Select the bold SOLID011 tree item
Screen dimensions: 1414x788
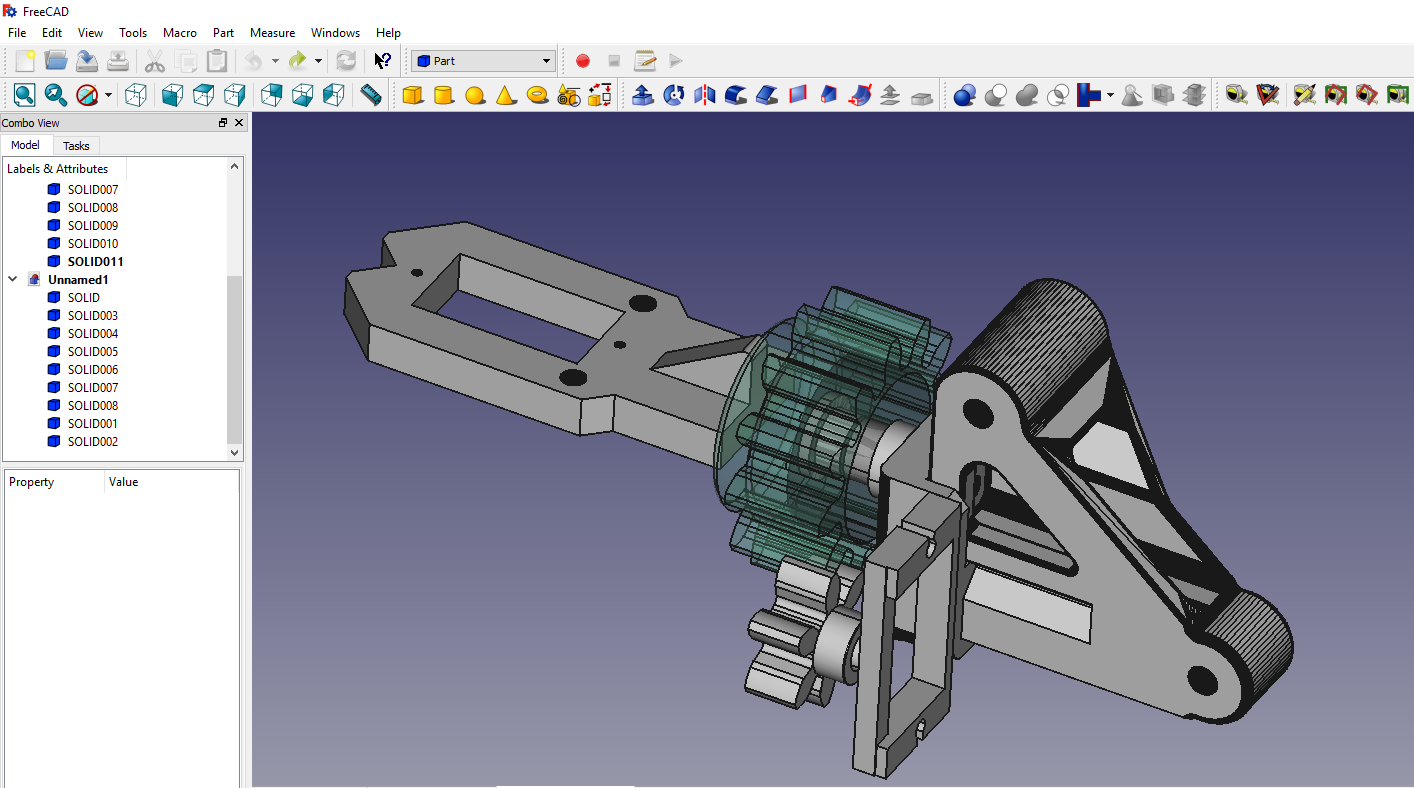pos(95,262)
